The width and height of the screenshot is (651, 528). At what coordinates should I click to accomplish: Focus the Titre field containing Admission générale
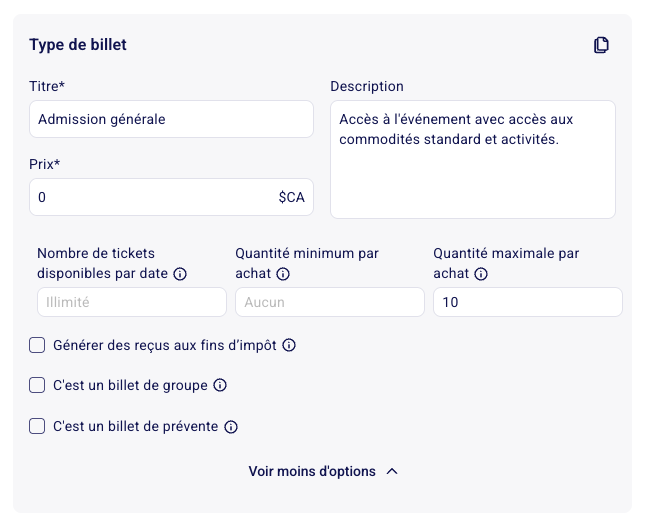click(171, 119)
